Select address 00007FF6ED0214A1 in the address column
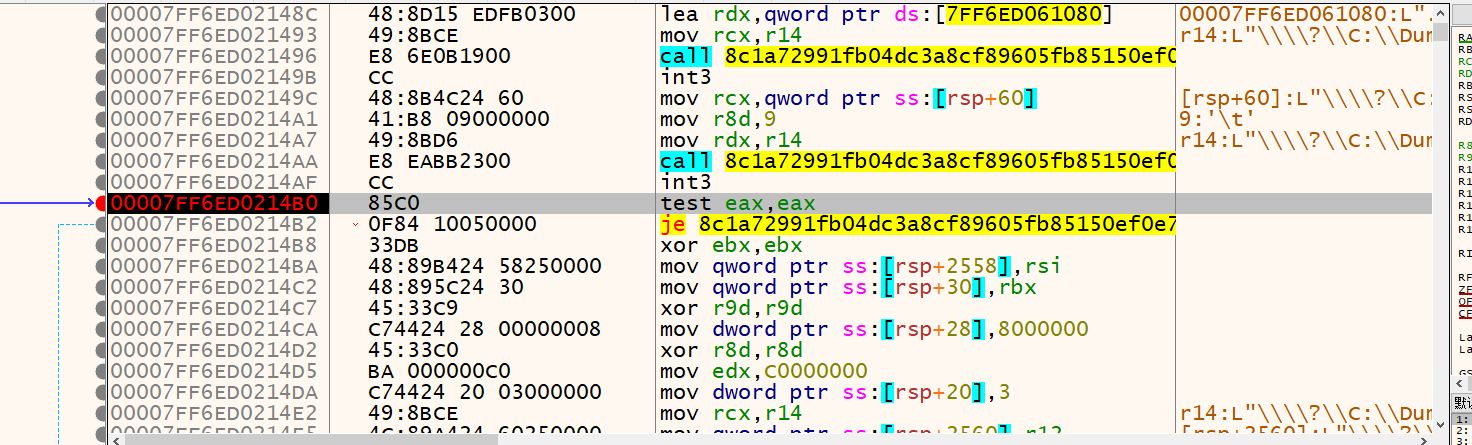1472x445 pixels. click(213, 119)
